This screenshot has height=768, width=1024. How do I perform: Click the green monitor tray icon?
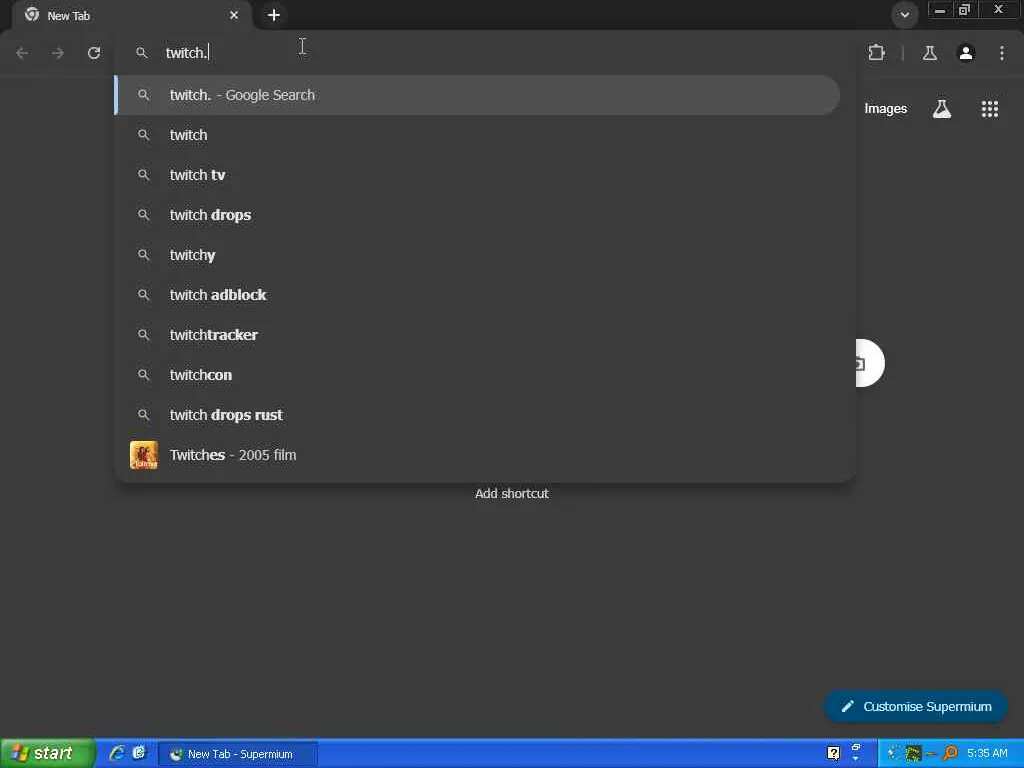point(912,754)
